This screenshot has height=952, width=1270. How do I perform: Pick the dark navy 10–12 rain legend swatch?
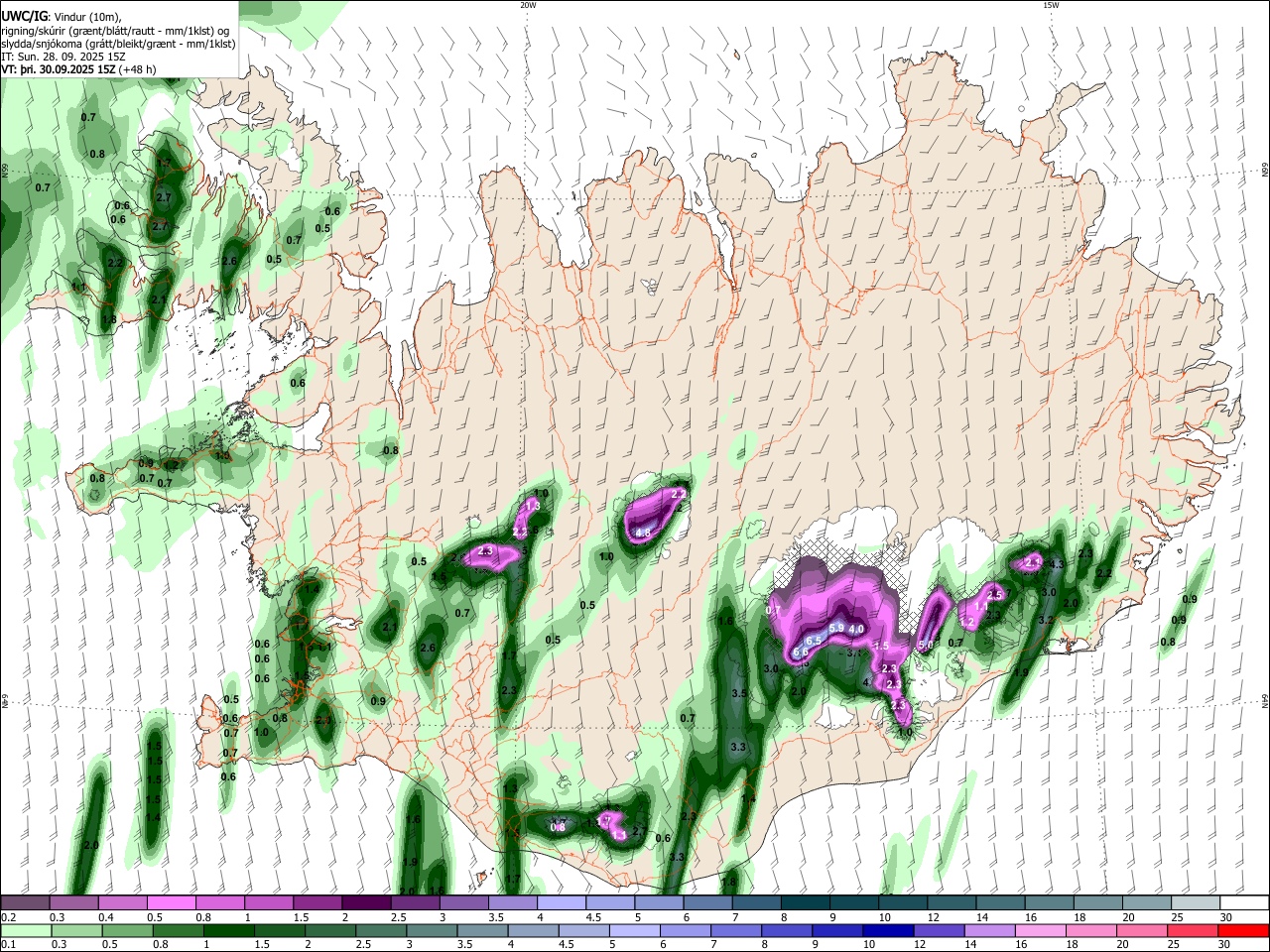[887, 930]
